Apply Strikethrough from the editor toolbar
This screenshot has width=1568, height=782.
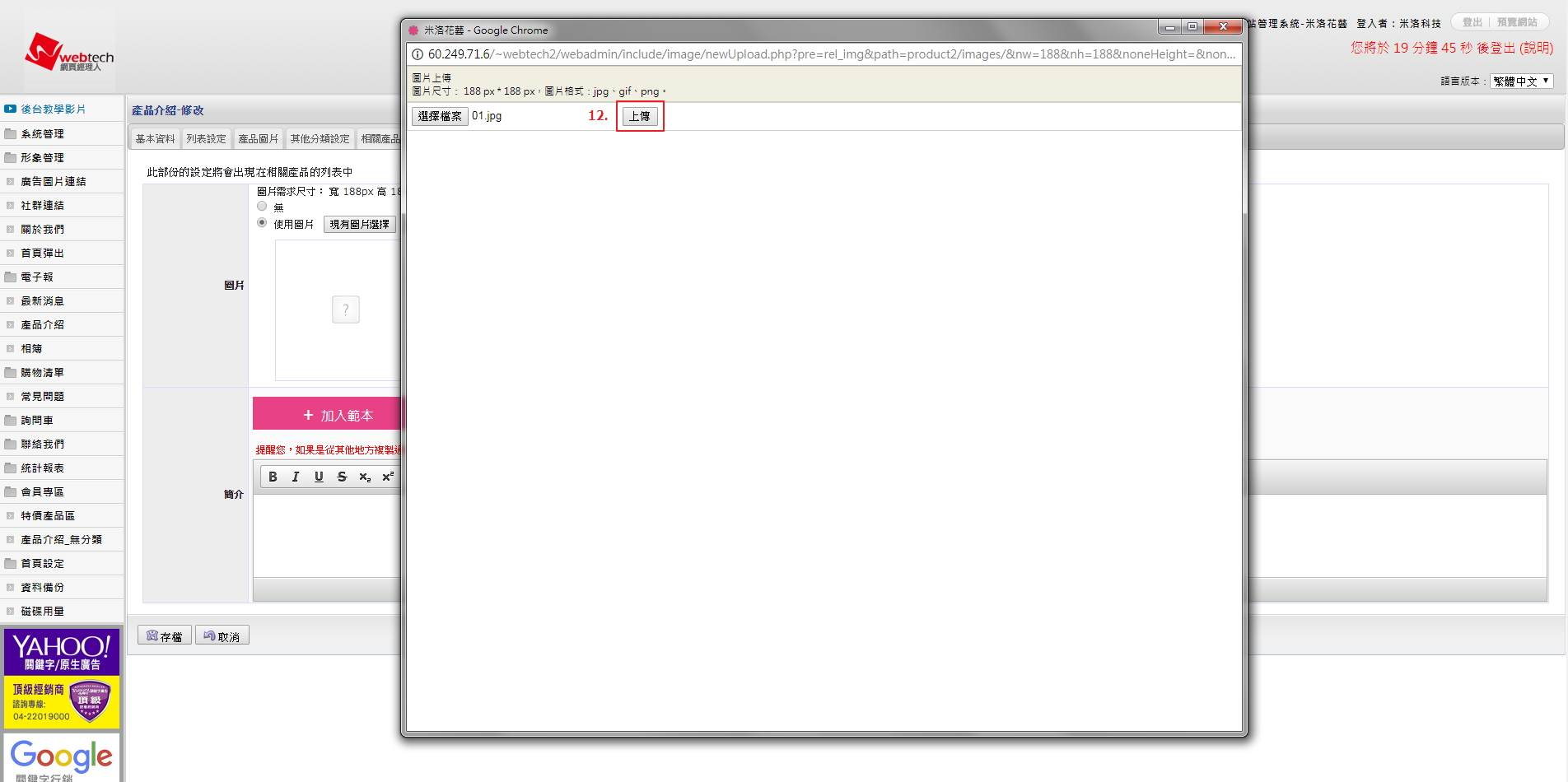pyautogui.click(x=342, y=477)
